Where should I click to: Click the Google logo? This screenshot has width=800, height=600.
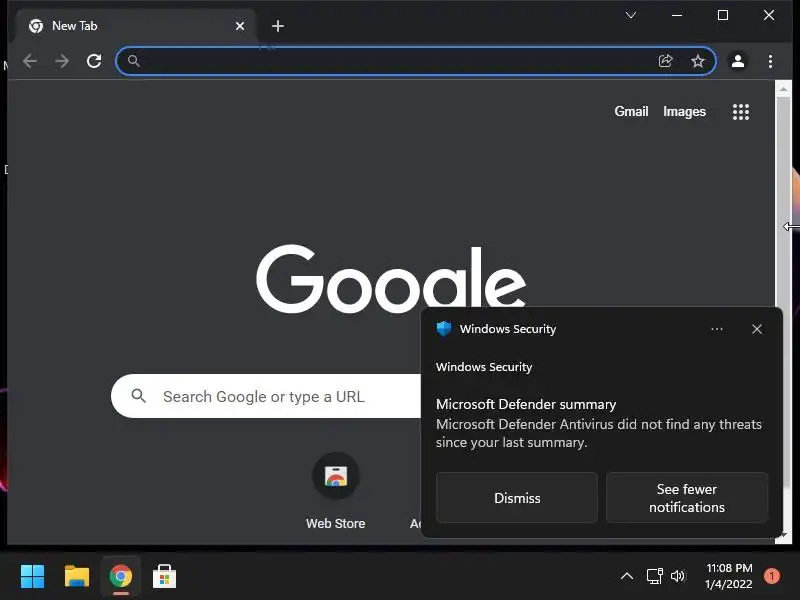[x=391, y=280]
